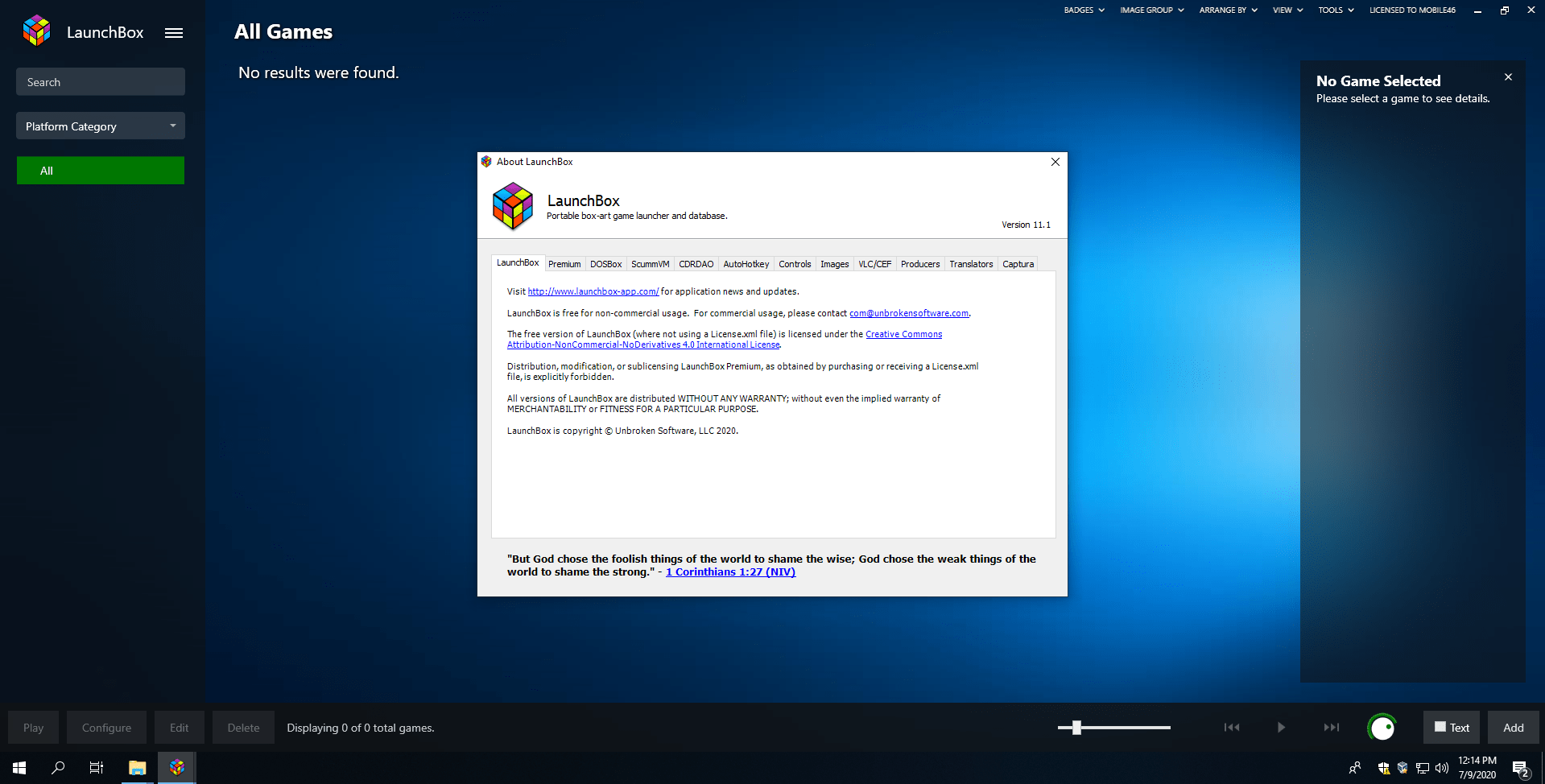Click the All Games heading
The width and height of the screenshot is (1545, 784).
[283, 32]
